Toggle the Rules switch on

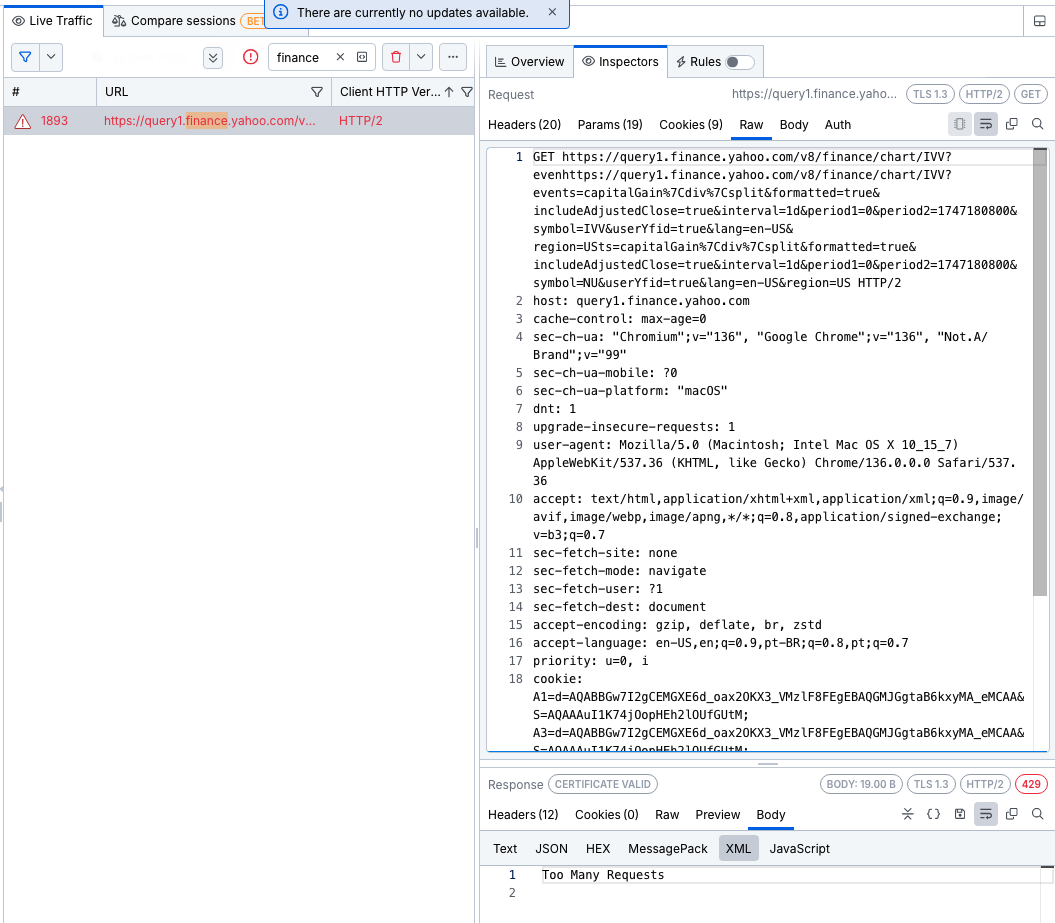(739, 62)
